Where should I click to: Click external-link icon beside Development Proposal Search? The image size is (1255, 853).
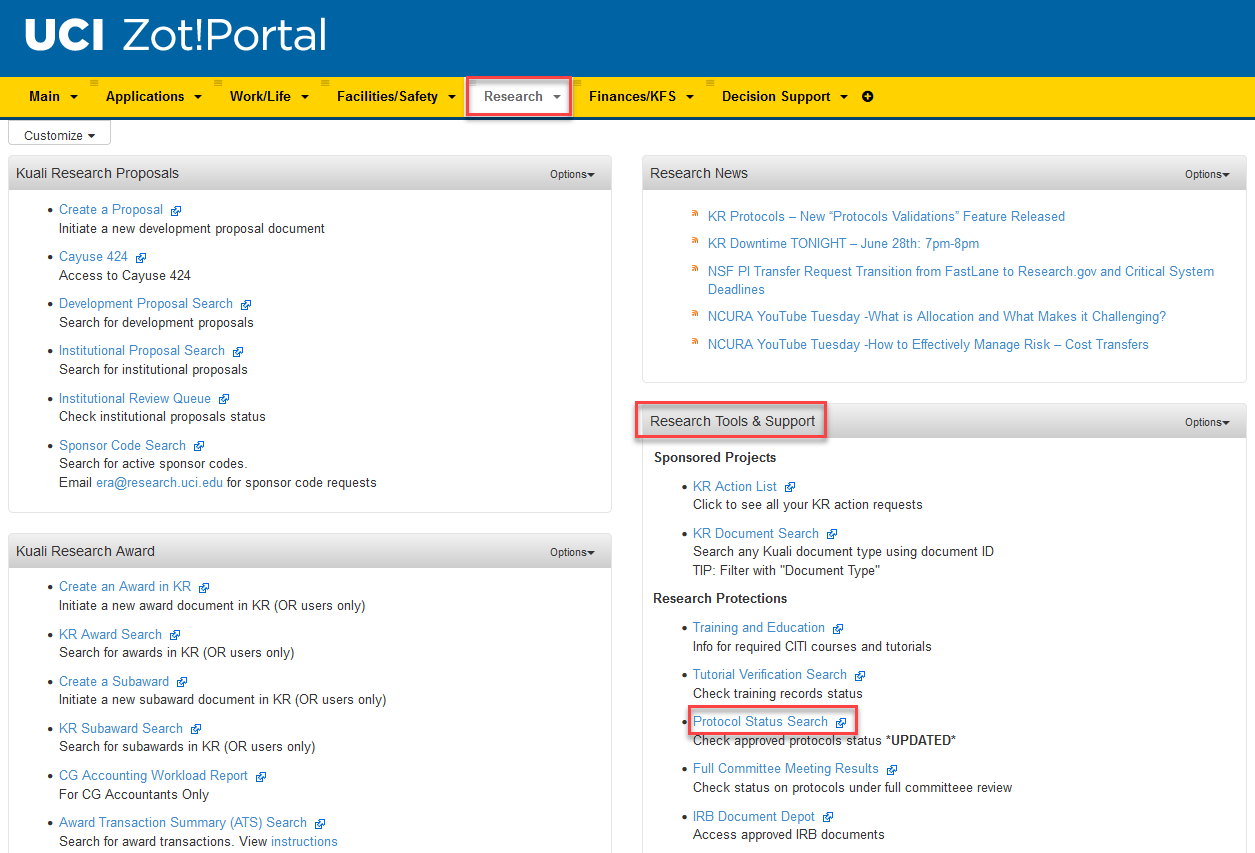tap(246, 305)
